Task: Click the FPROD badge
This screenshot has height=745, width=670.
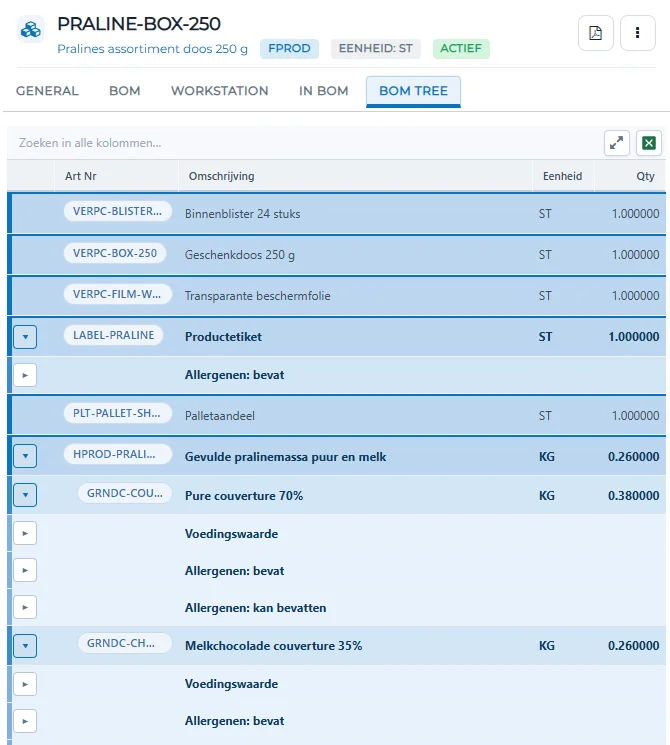Action: pyautogui.click(x=289, y=48)
